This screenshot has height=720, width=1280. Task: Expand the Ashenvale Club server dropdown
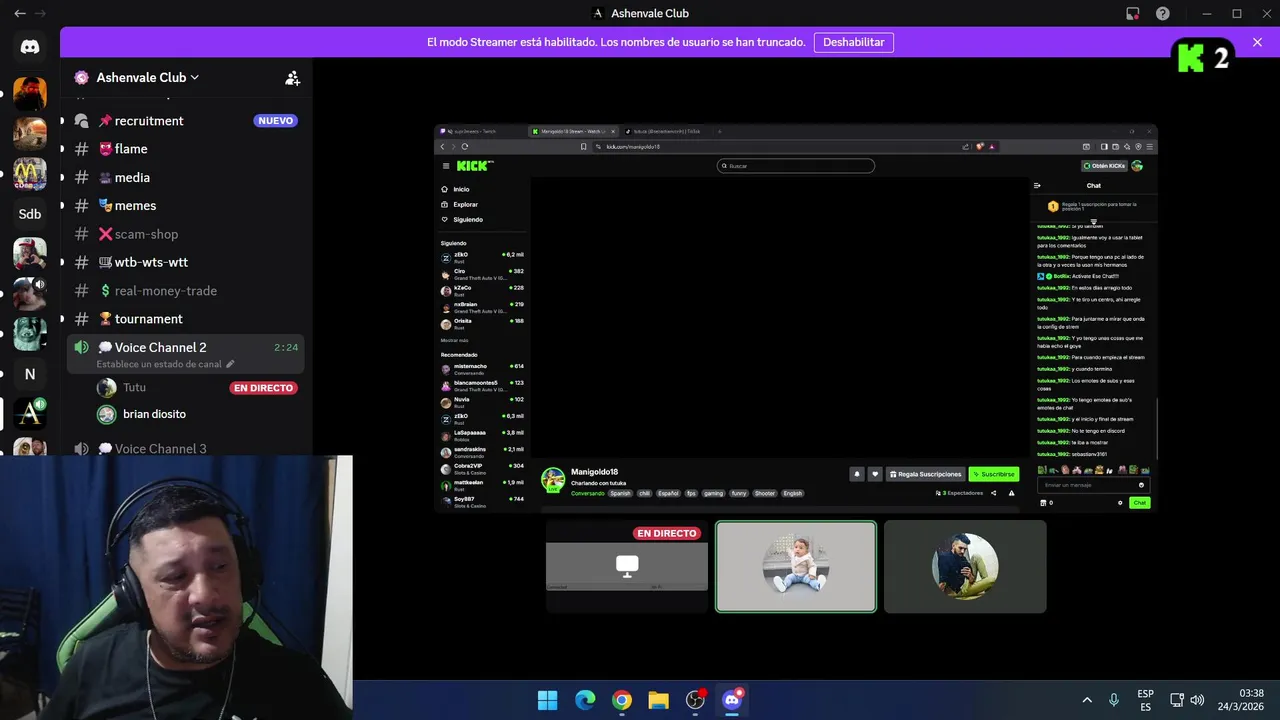tap(195, 77)
